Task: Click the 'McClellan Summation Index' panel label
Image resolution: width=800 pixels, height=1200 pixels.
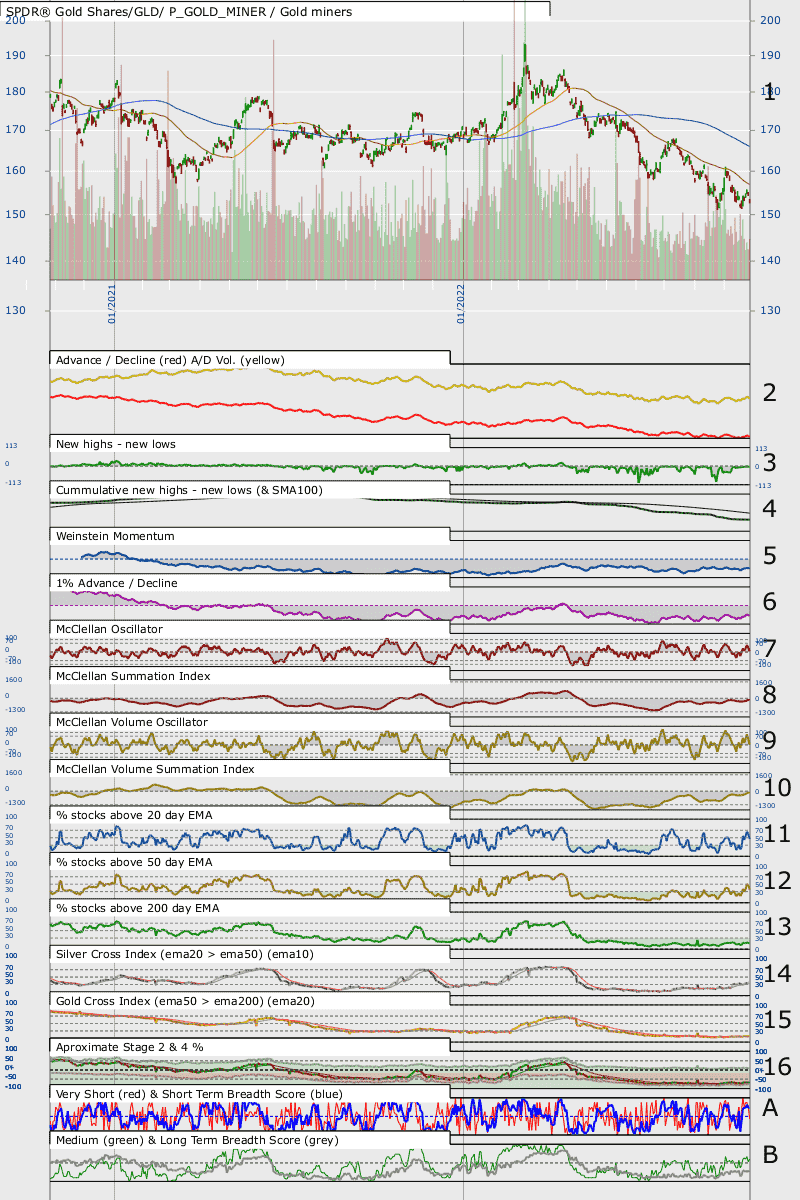Action: click(x=133, y=676)
